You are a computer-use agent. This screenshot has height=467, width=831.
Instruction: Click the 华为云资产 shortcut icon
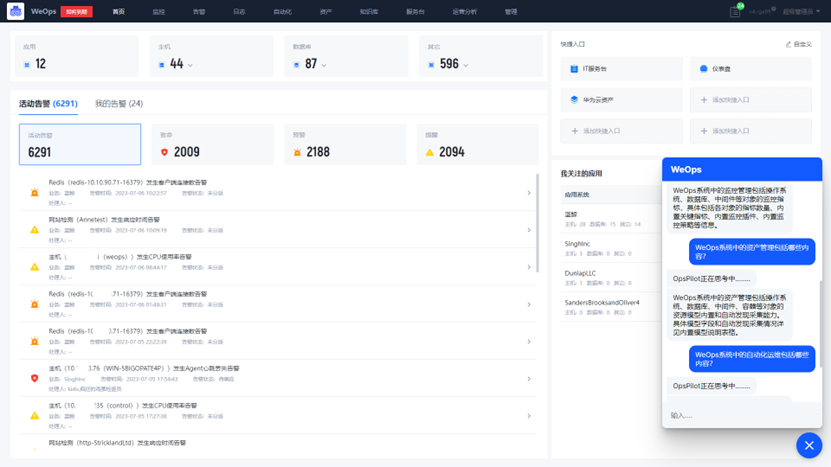tap(574, 100)
